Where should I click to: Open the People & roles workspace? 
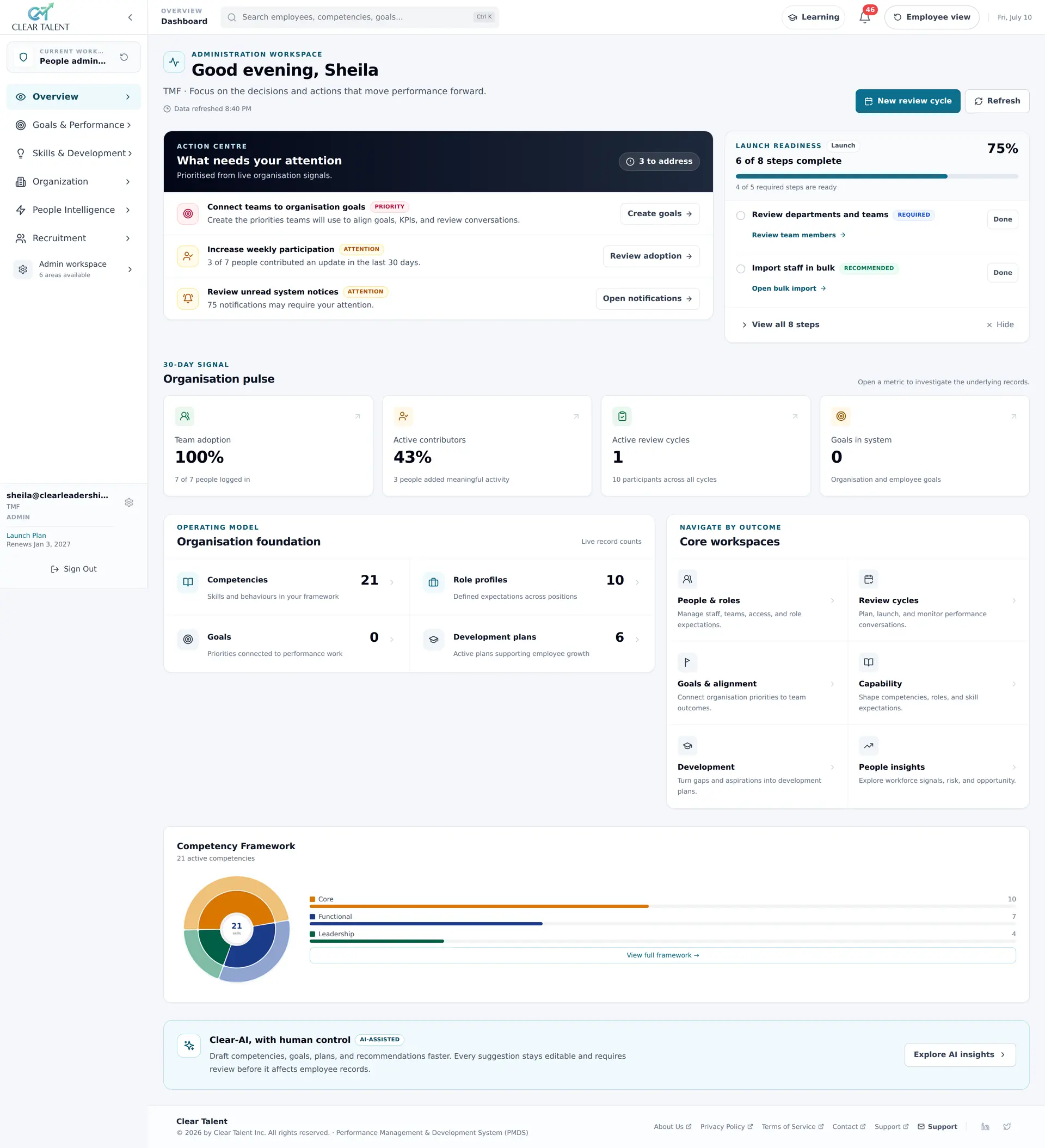pyautogui.click(x=757, y=600)
